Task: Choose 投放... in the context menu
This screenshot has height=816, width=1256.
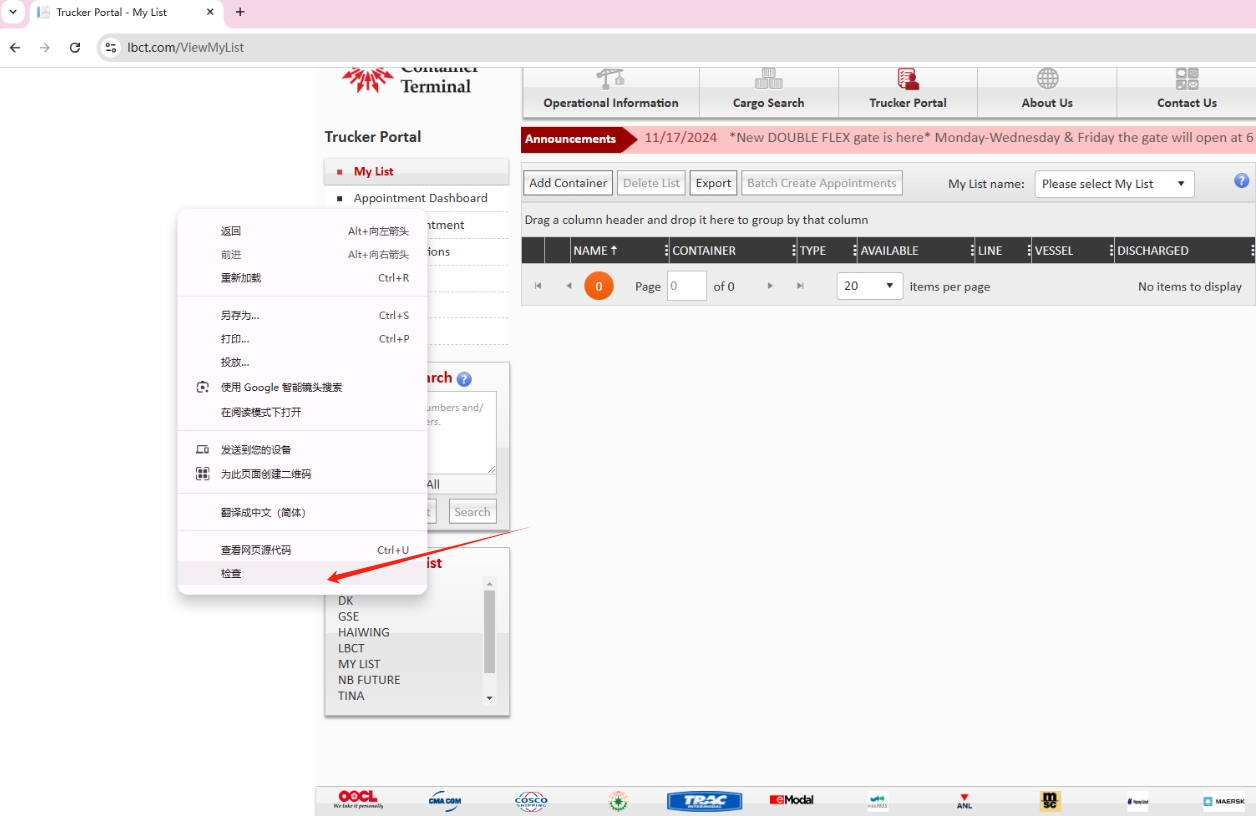Action: point(302,362)
